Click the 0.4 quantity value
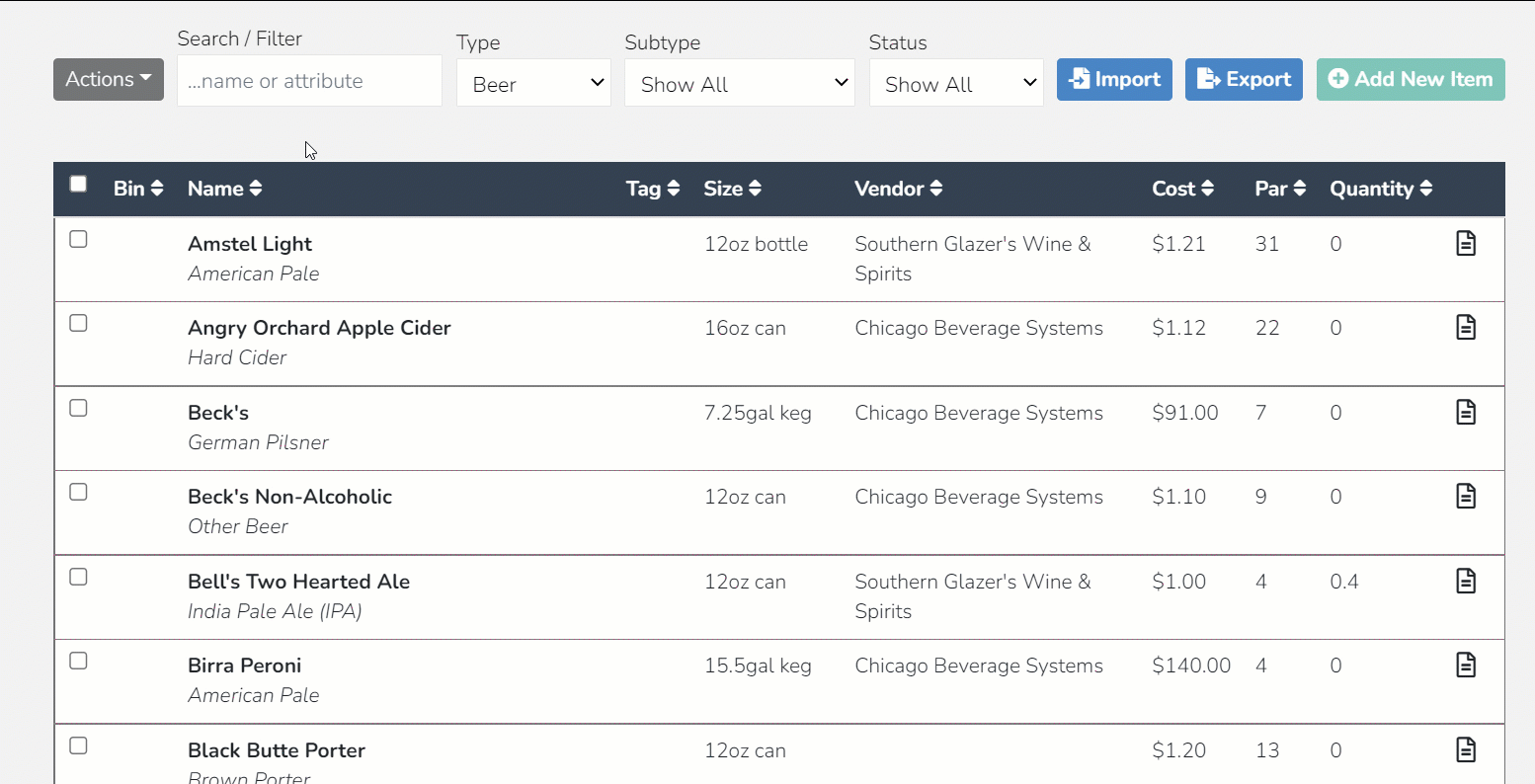 (1344, 582)
